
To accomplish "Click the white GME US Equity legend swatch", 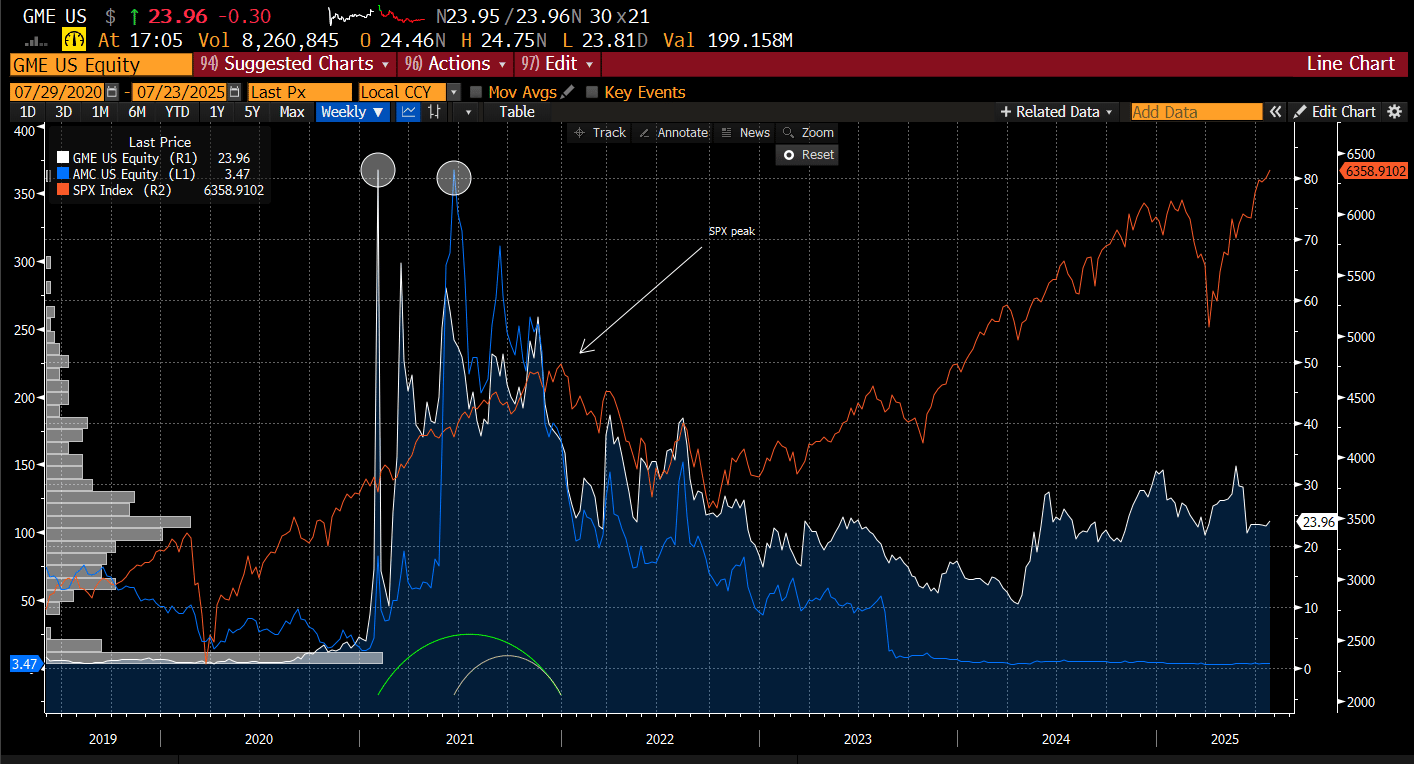I will pos(63,158).
